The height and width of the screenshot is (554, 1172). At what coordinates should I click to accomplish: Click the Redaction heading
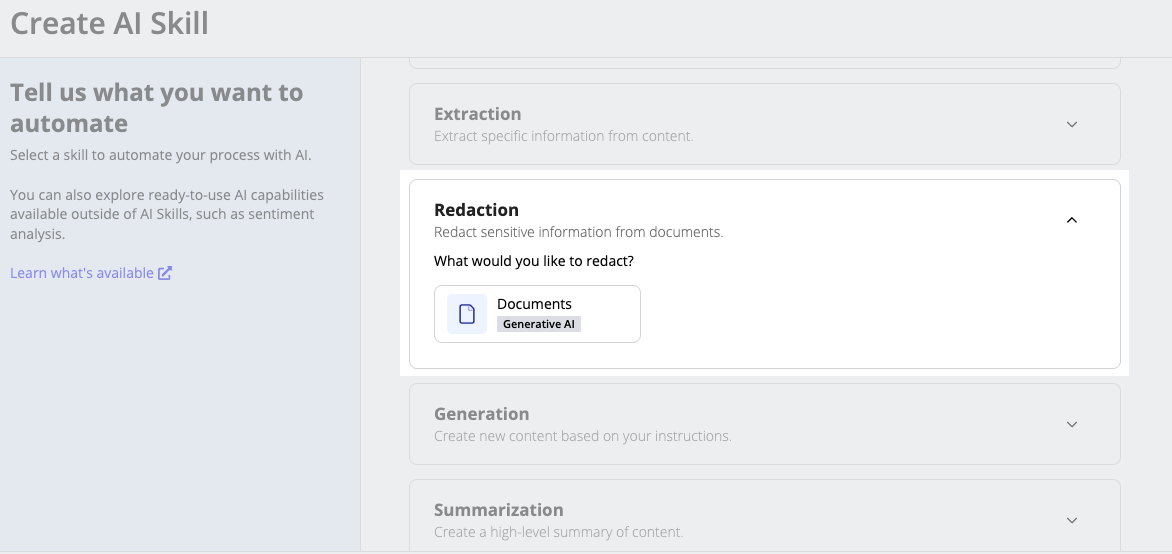pos(476,209)
